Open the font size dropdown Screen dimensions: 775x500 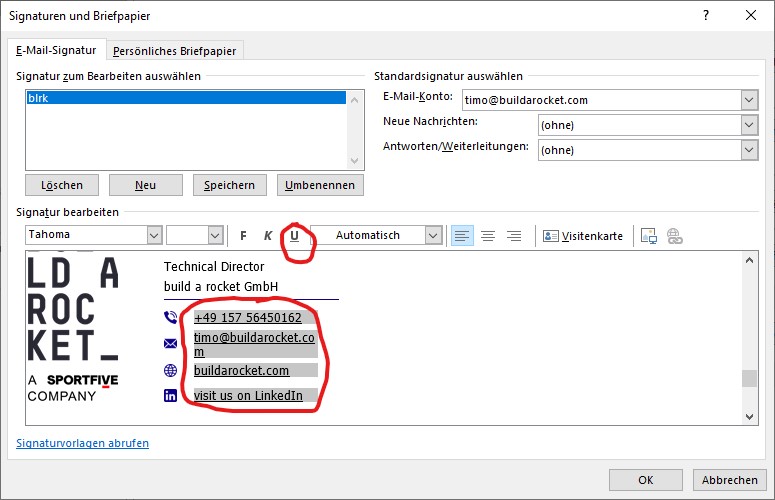point(215,235)
